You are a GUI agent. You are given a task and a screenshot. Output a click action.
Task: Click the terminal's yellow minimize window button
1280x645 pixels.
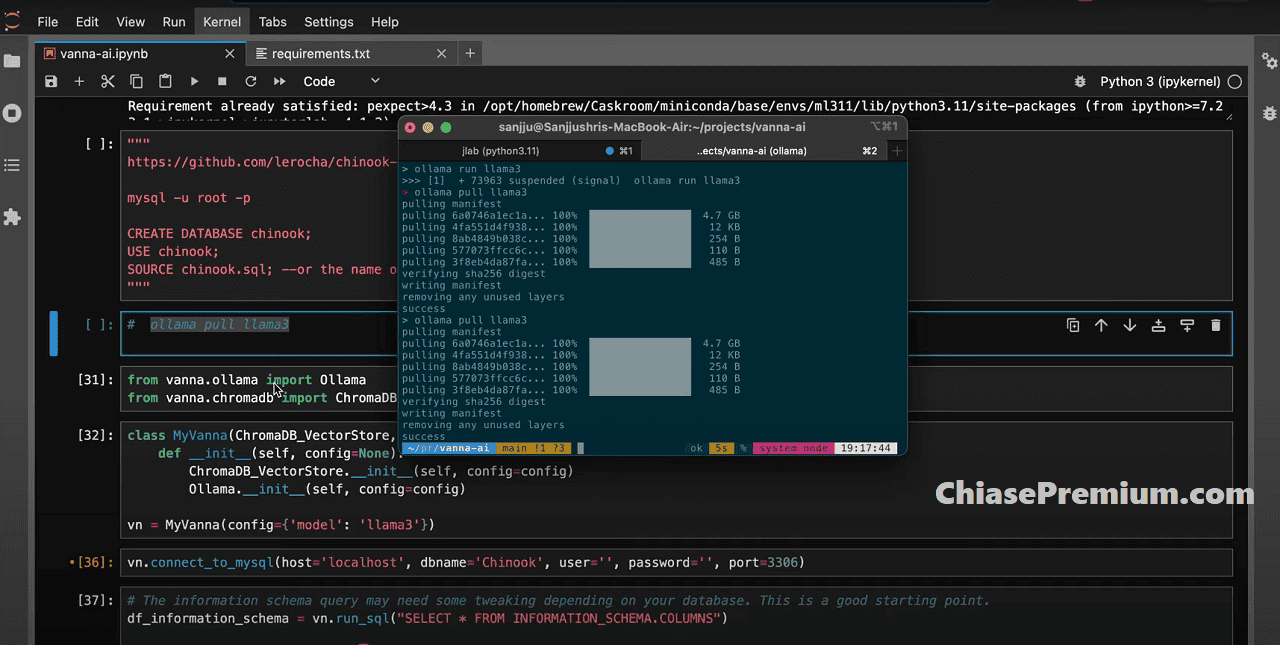[428, 127]
